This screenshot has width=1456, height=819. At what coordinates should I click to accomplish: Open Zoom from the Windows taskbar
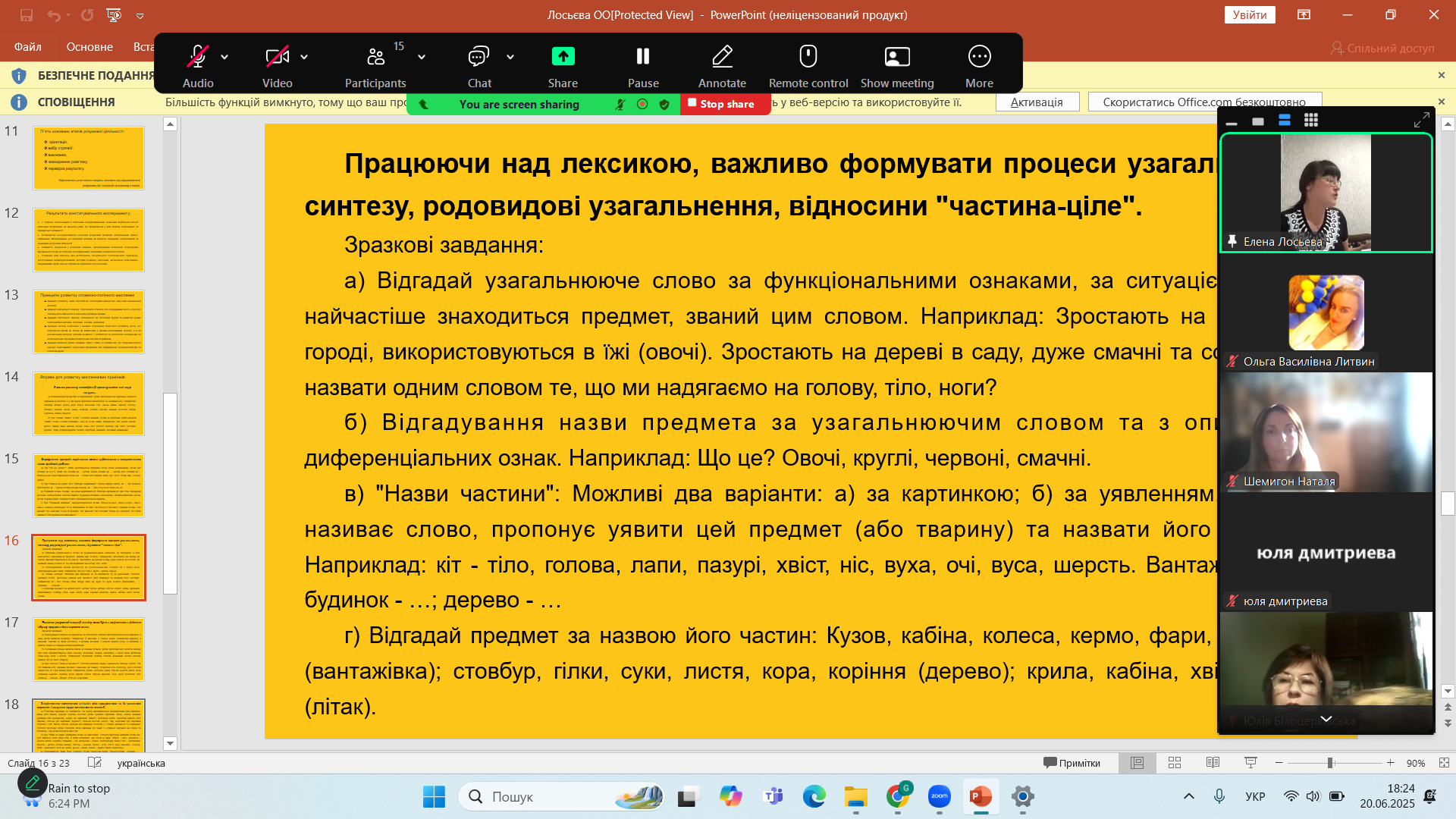pyautogui.click(x=939, y=797)
